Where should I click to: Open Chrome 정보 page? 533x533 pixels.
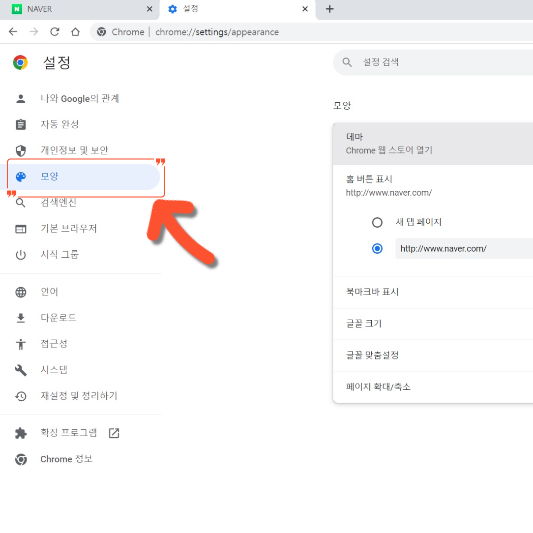pyautogui.click(x=80, y=459)
